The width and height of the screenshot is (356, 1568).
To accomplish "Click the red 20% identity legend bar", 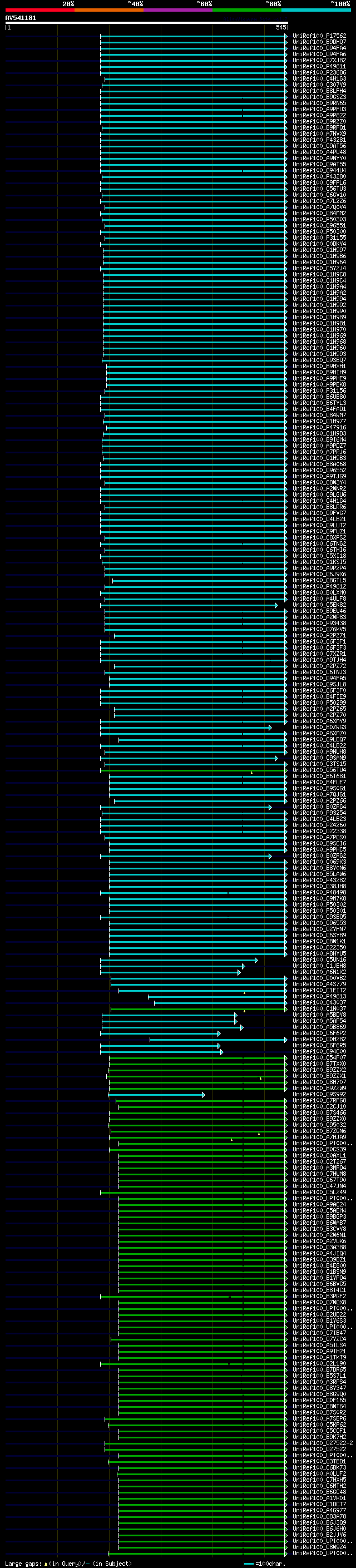I will (x=39, y=10).
